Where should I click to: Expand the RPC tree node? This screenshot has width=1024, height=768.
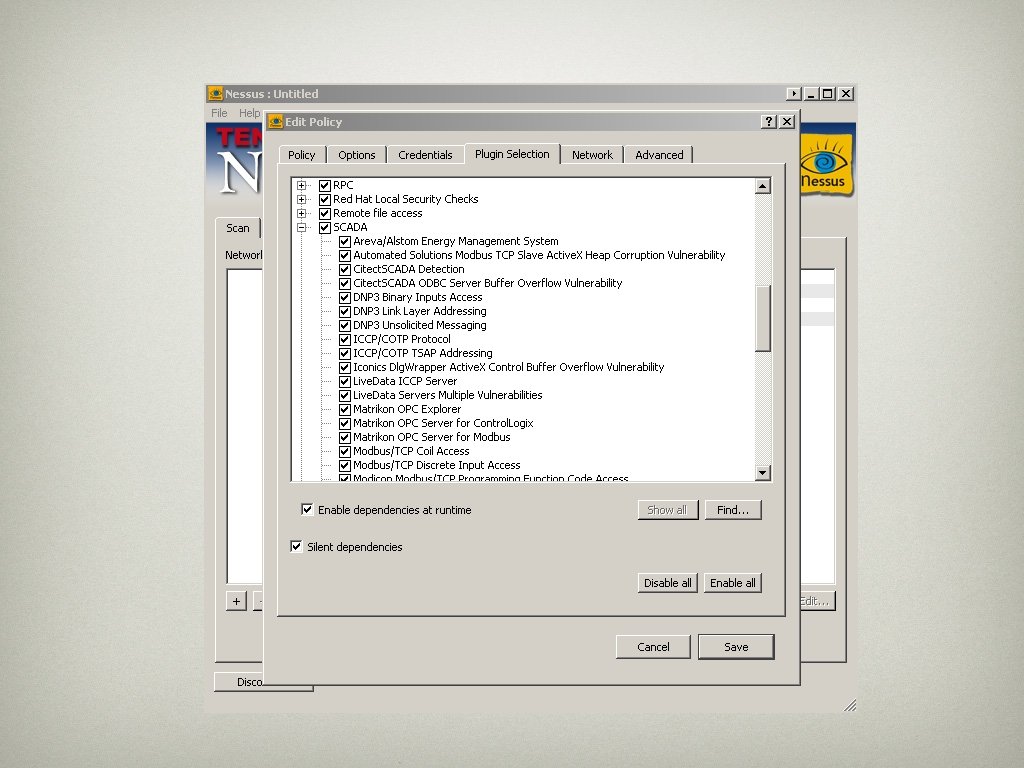[x=301, y=185]
